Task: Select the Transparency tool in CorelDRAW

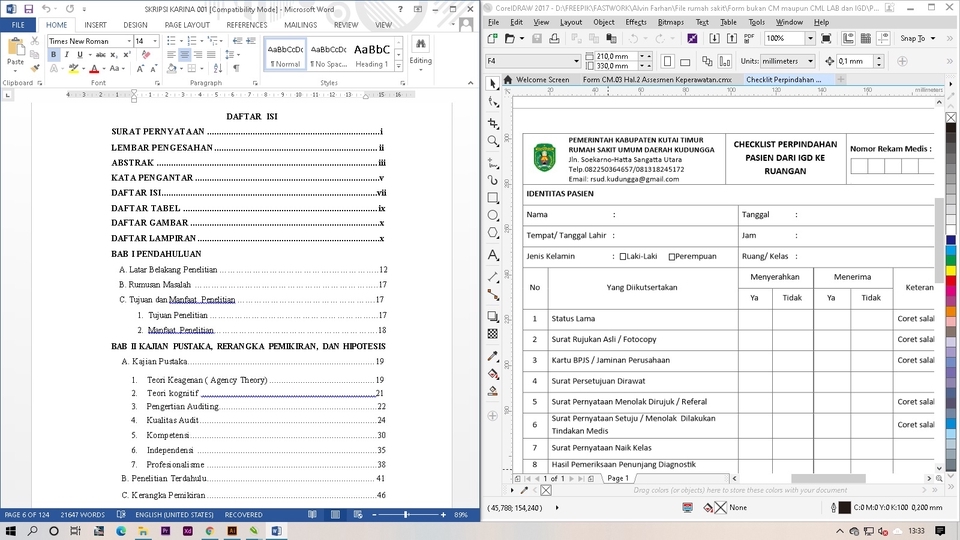Action: [493, 334]
